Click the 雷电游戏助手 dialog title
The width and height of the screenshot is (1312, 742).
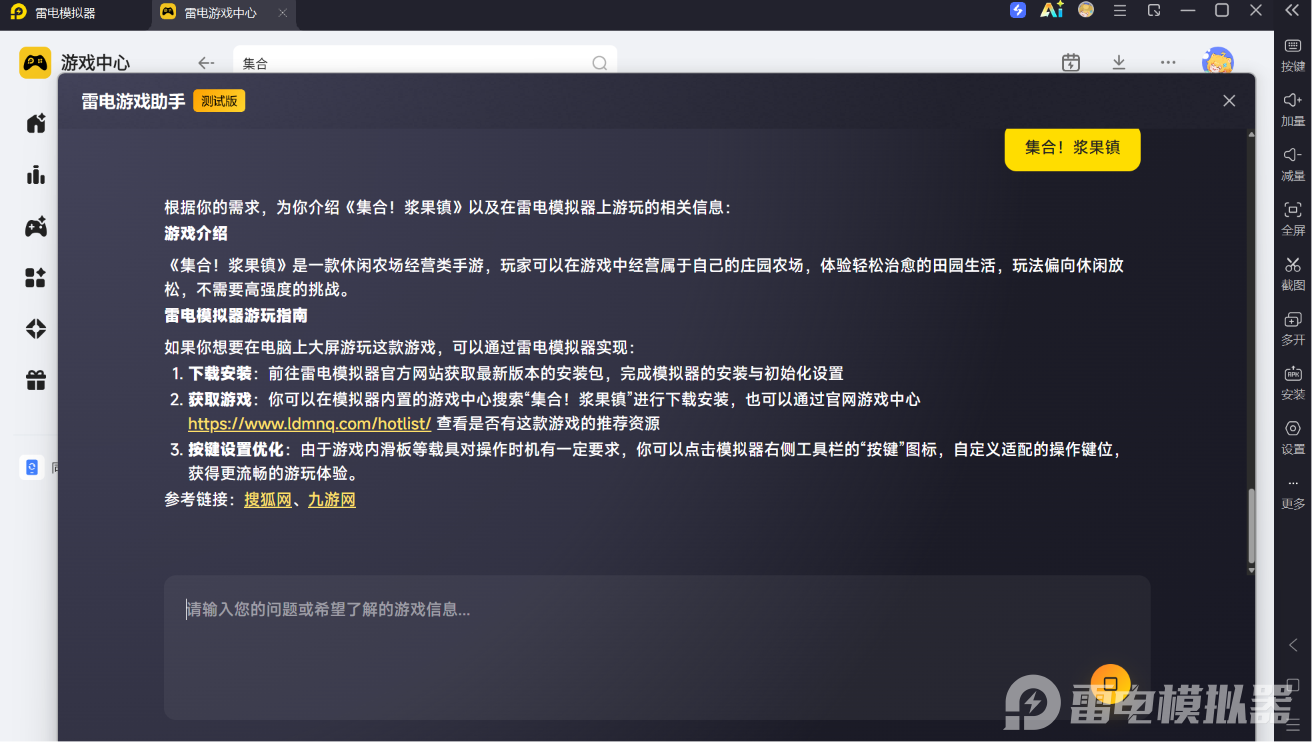pos(133,101)
